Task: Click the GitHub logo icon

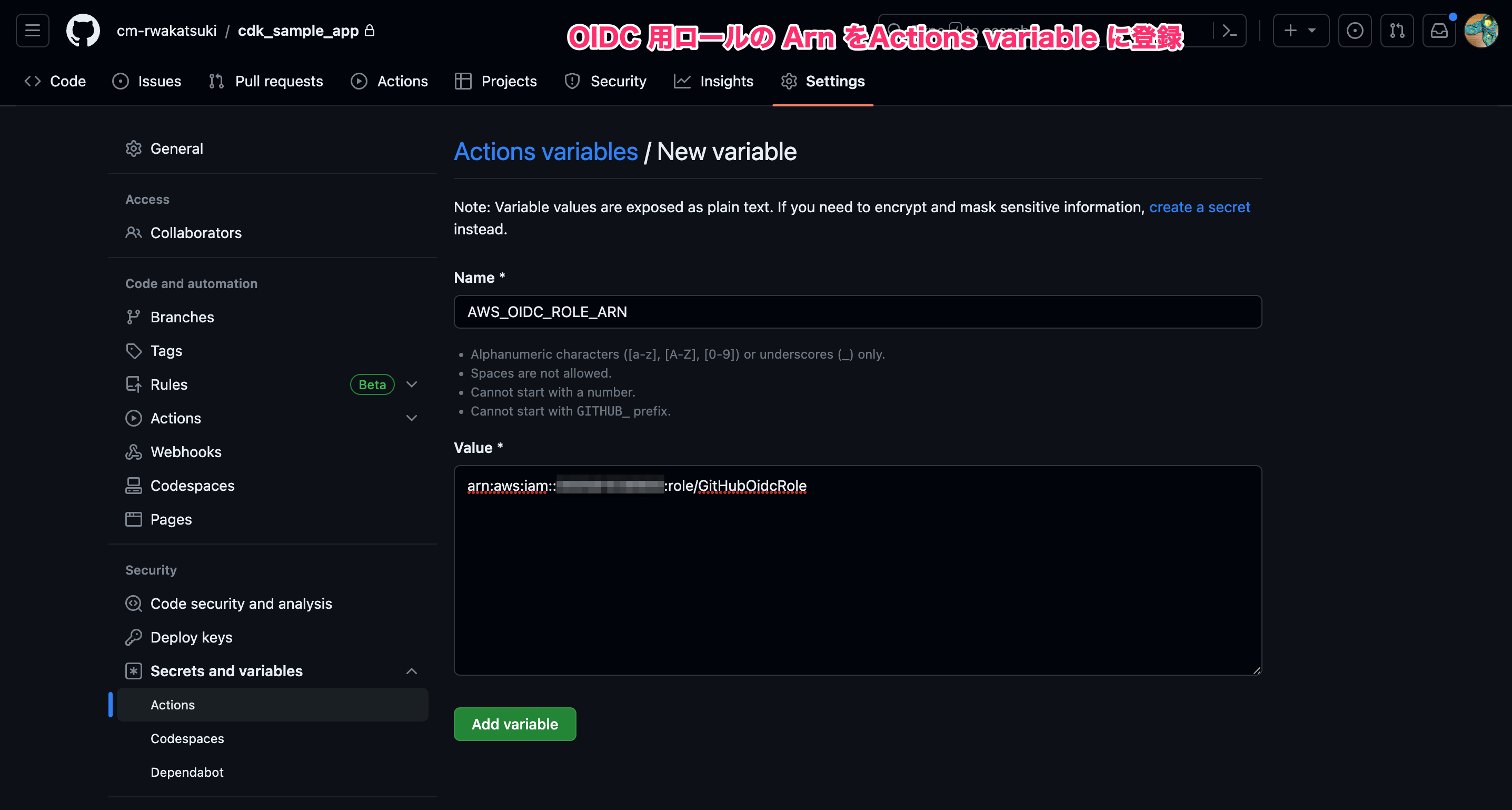Action: click(x=83, y=30)
